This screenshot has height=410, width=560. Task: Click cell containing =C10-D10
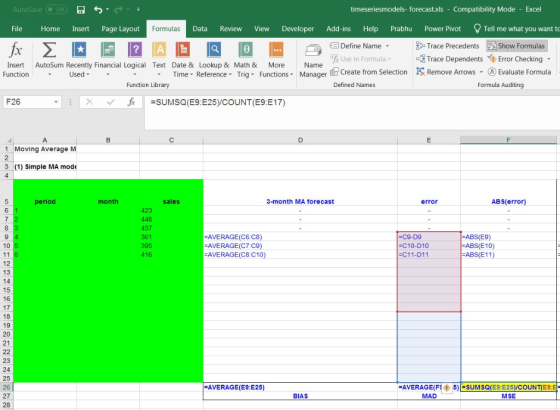[429, 246]
